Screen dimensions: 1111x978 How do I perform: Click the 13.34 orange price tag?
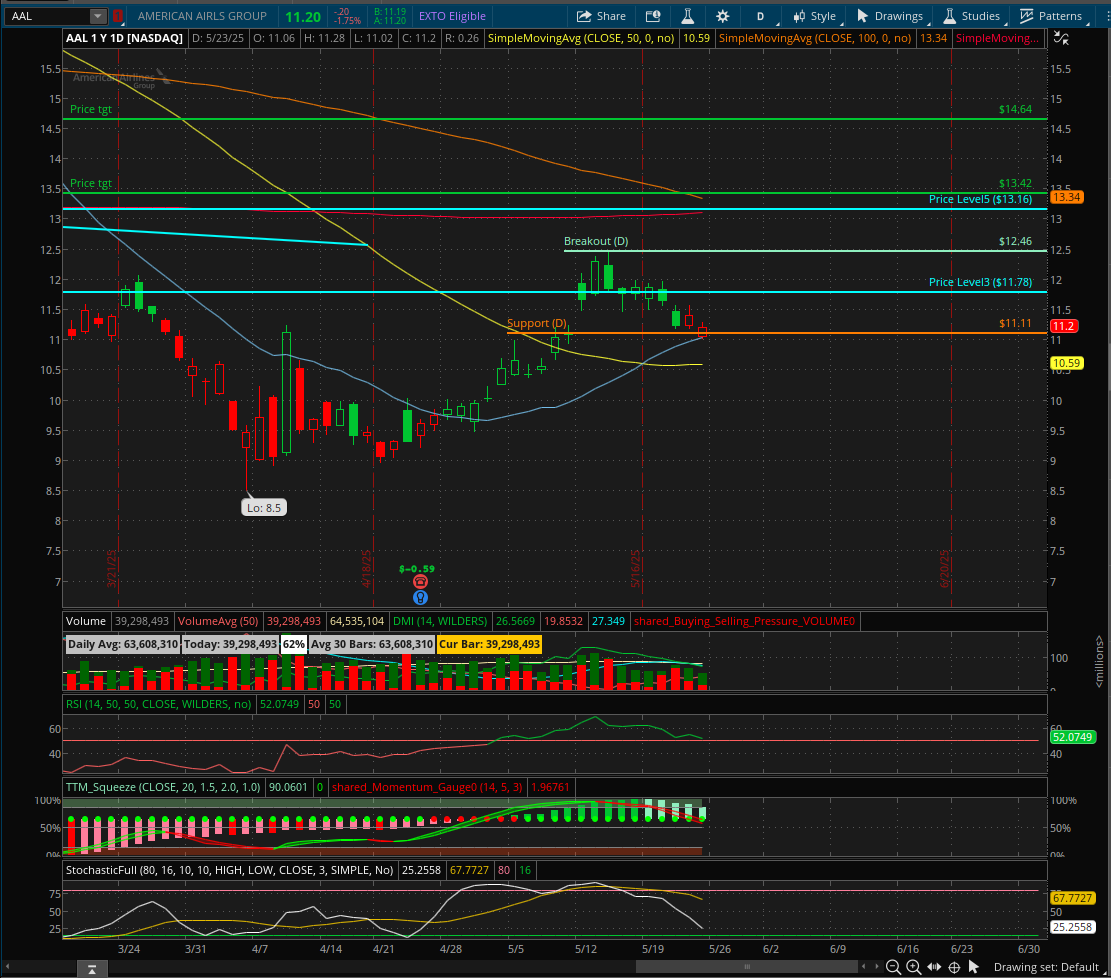click(1066, 197)
